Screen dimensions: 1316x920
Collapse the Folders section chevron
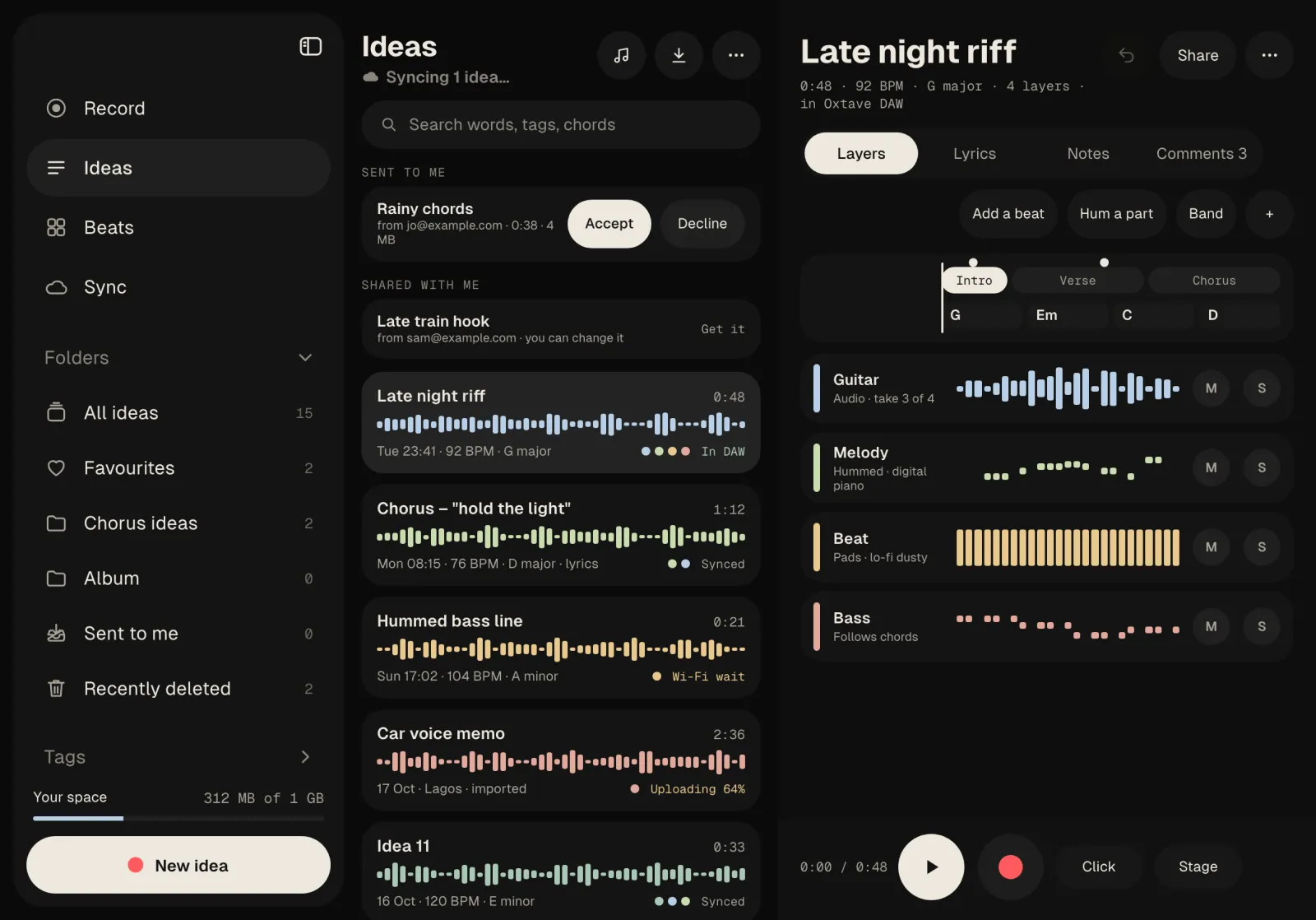point(305,358)
